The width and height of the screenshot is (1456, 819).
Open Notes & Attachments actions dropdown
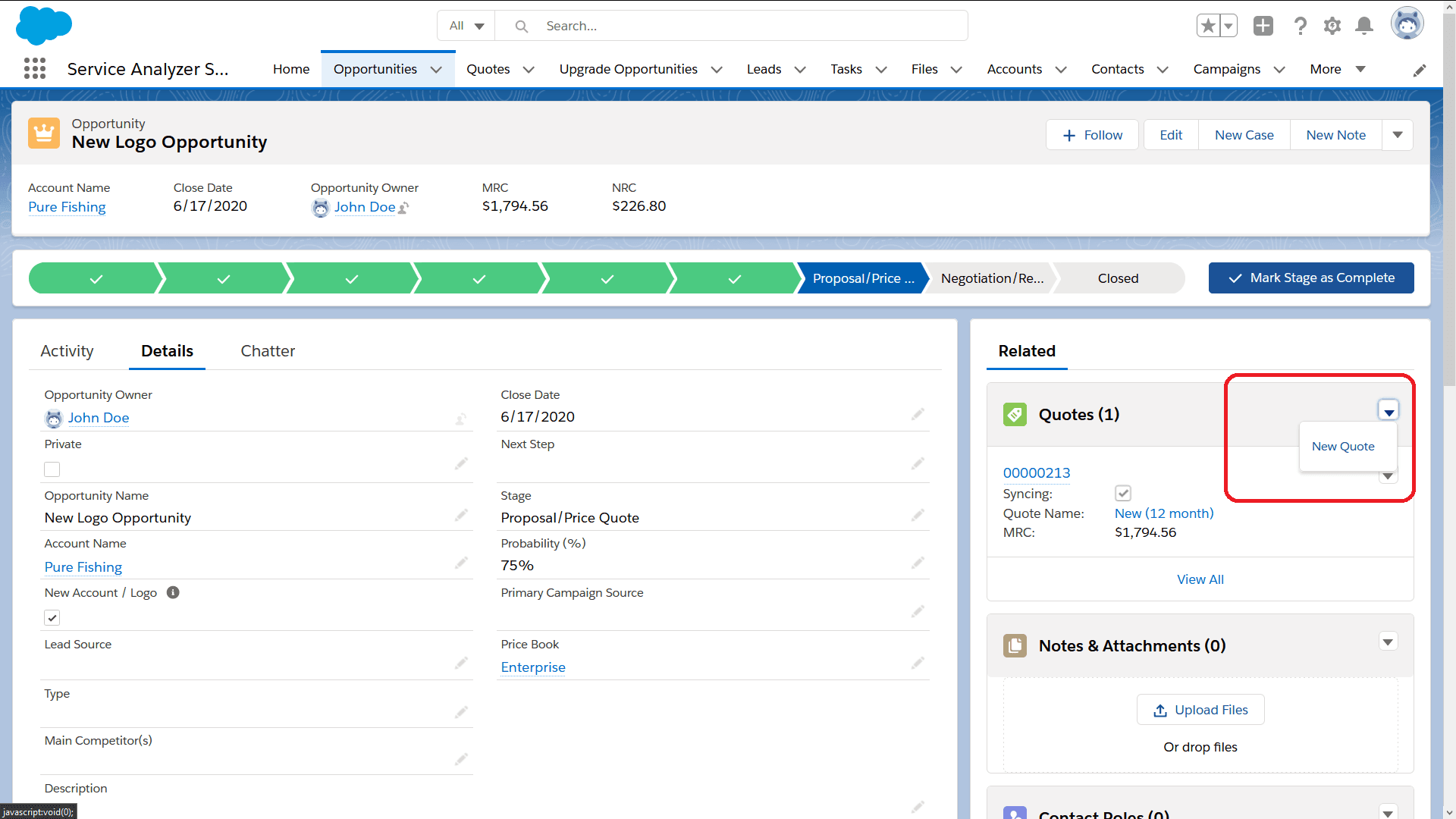coord(1388,642)
